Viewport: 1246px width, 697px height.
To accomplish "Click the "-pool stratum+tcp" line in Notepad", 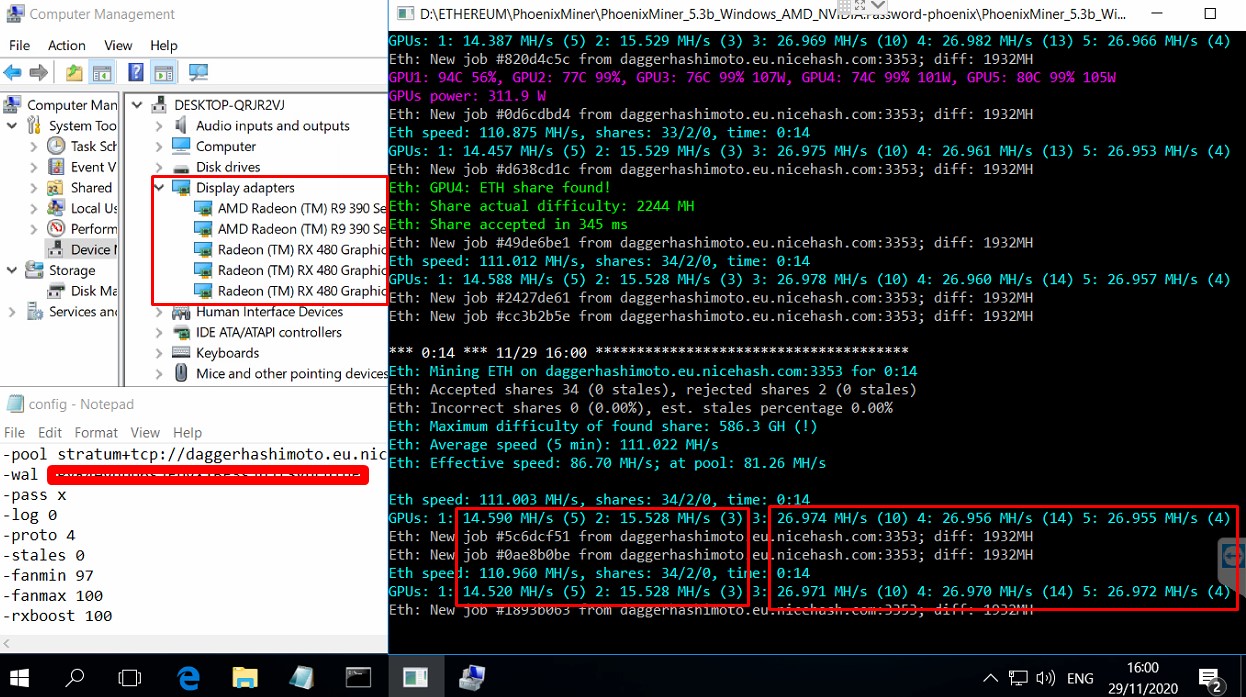I will pyautogui.click(x=194, y=454).
